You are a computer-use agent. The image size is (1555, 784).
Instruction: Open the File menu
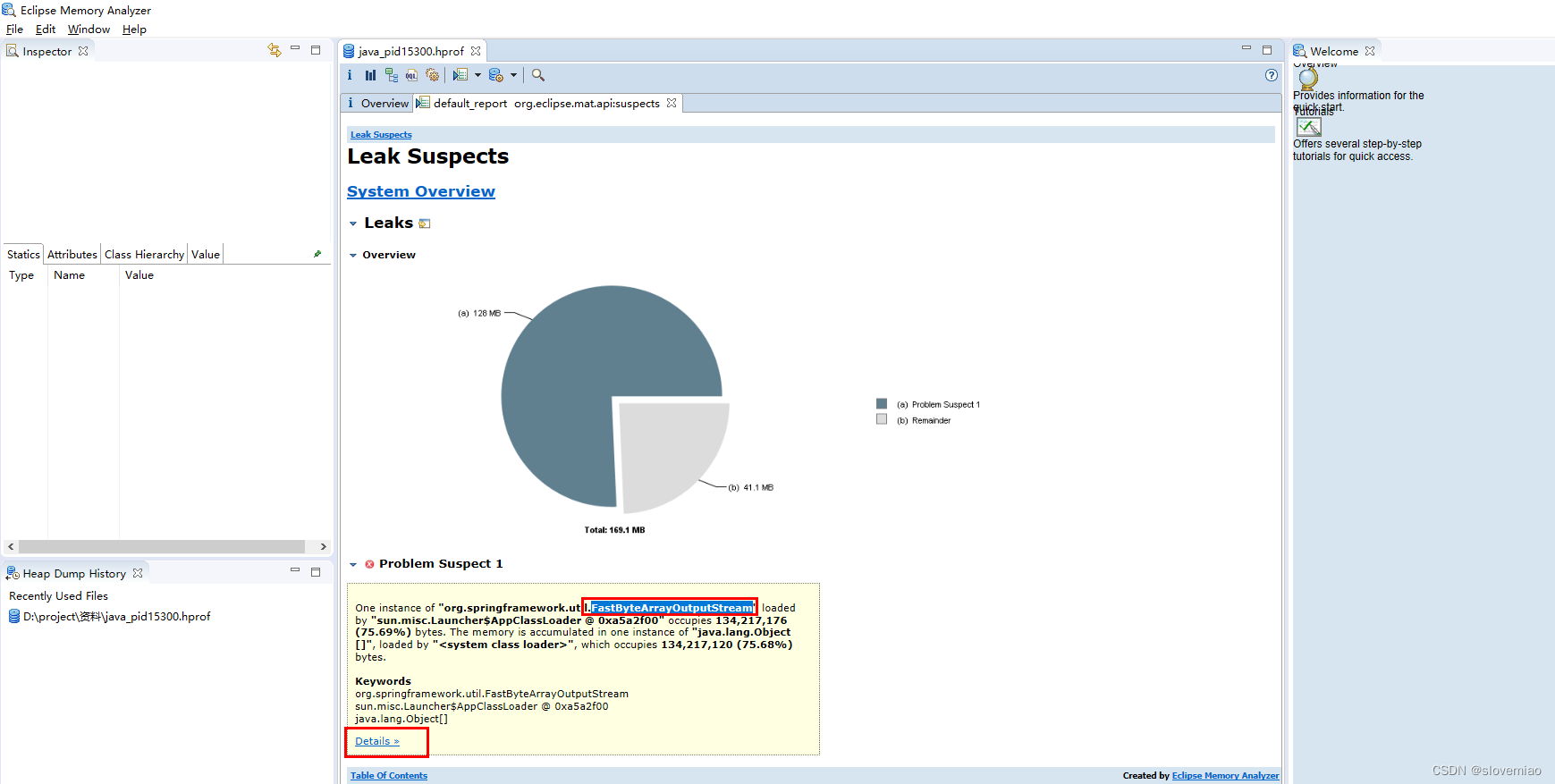[x=14, y=30]
